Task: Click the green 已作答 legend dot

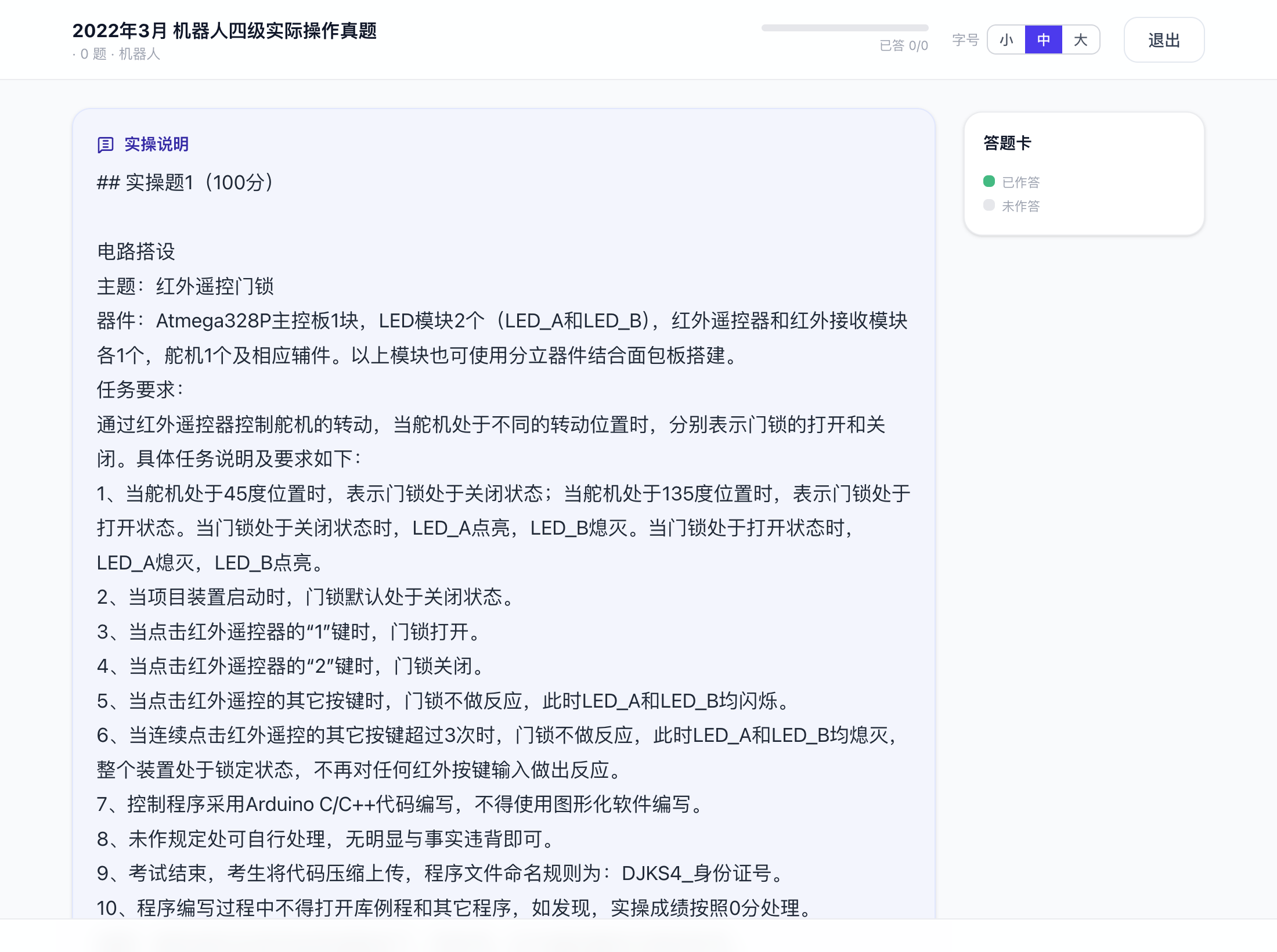Action: 989,181
